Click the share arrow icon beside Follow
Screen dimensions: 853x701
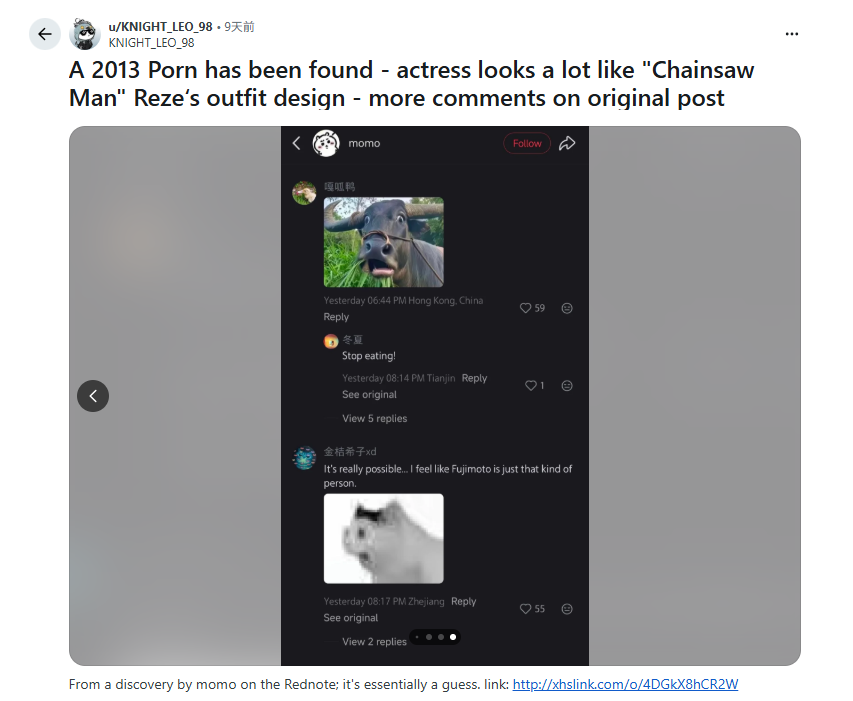[x=567, y=143]
